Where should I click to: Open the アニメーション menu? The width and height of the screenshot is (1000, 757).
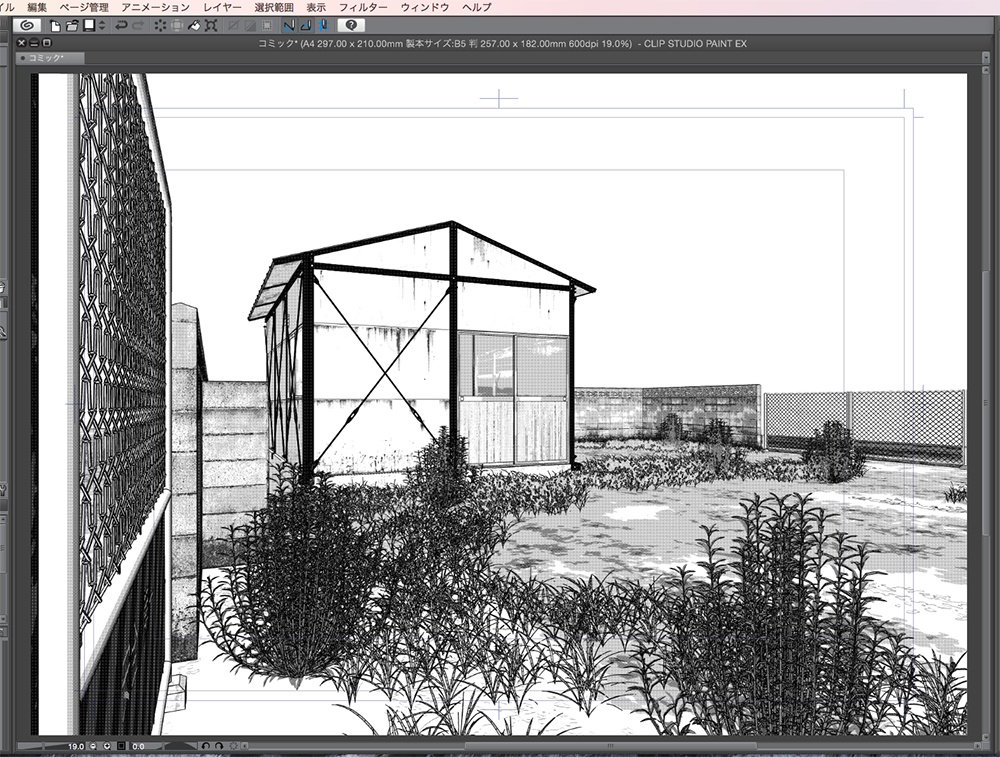156,7
